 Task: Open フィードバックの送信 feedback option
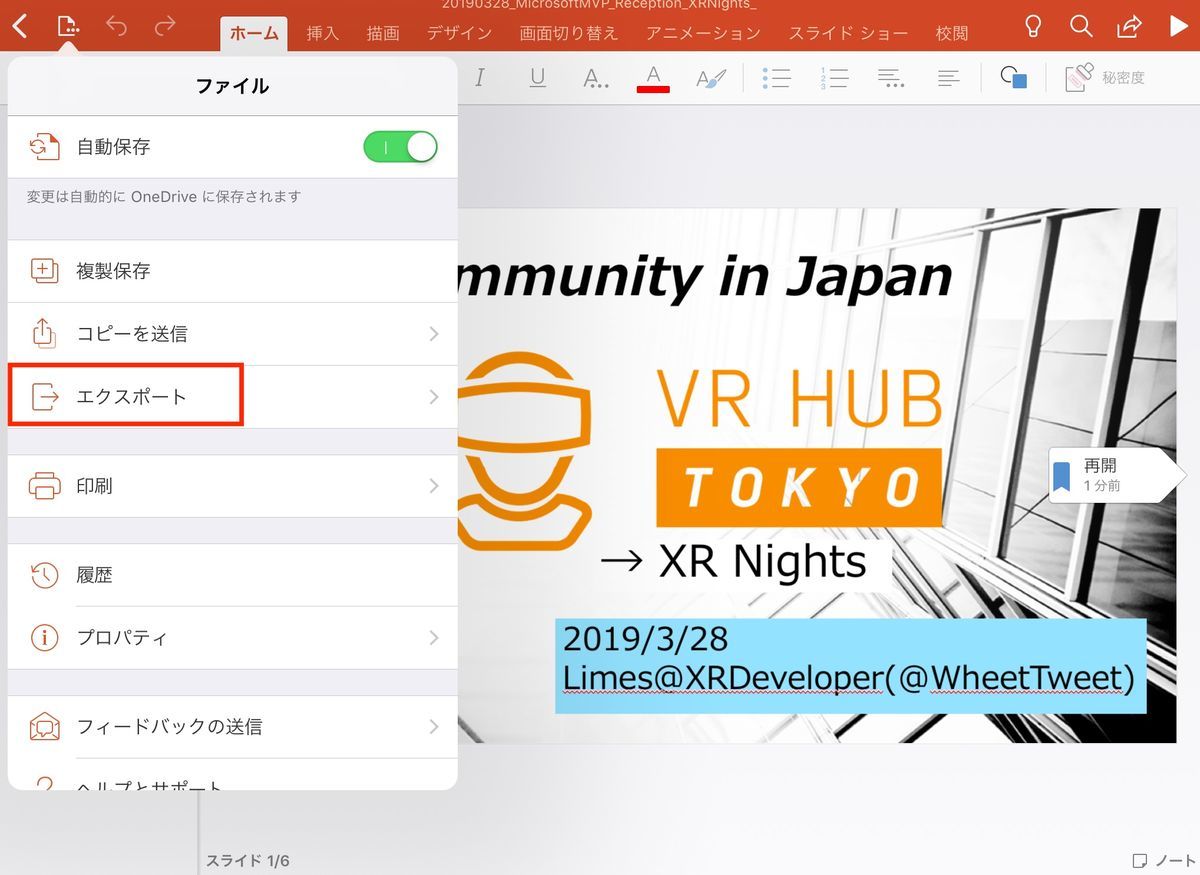(x=232, y=727)
